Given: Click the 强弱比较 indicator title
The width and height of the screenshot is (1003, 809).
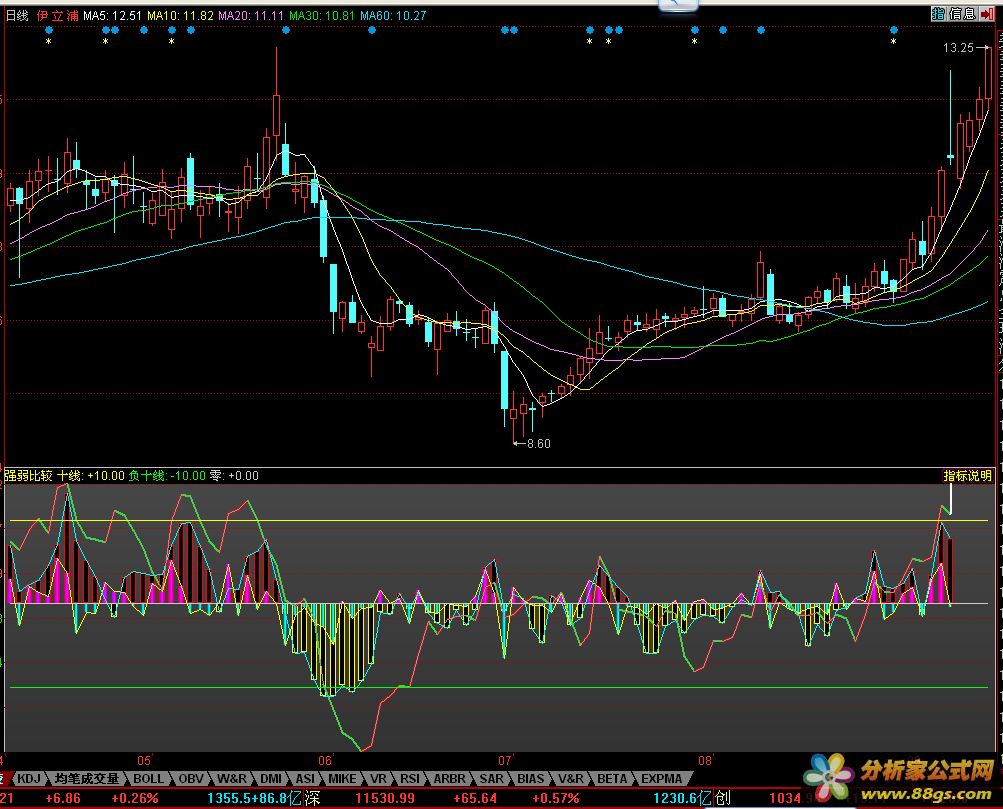Looking at the screenshot, I should pyautogui.click(x=28, y=476).
